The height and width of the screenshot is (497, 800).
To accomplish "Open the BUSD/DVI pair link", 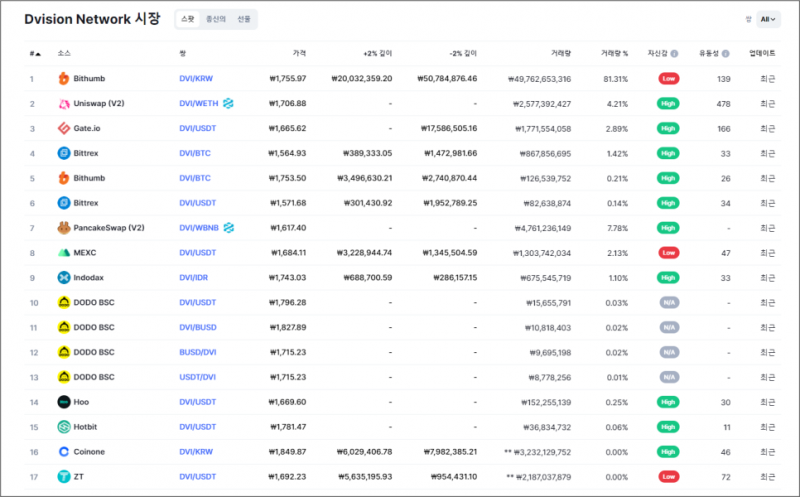I will click(198, 352).
